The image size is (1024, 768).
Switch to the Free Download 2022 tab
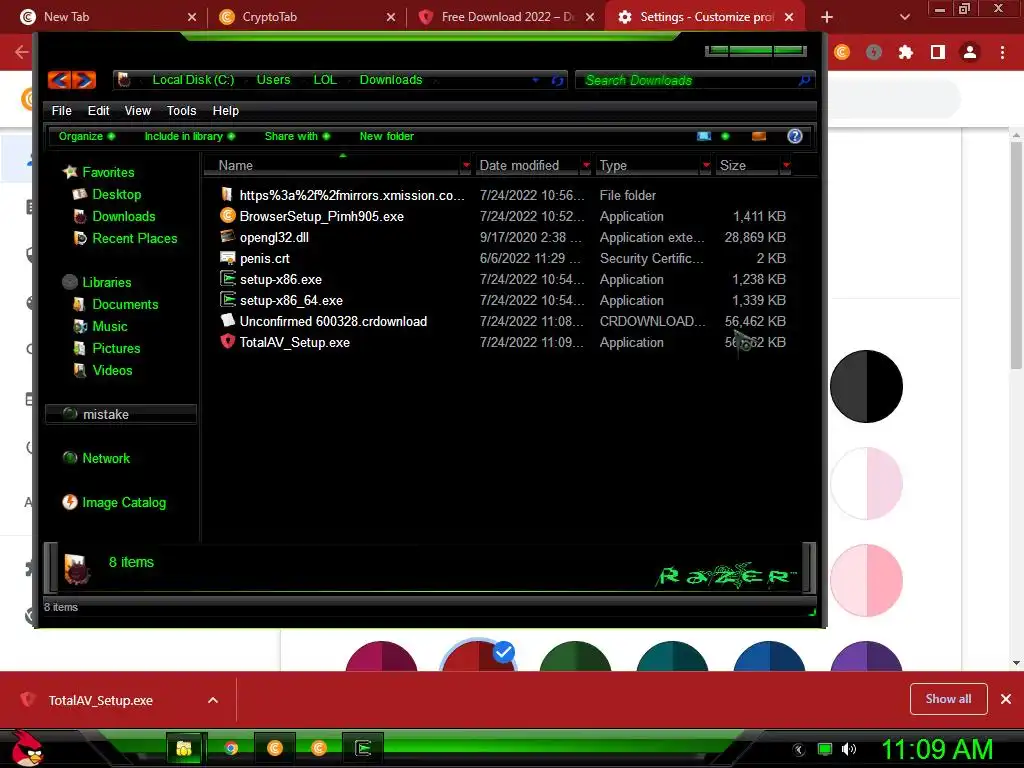coord(506,17)
